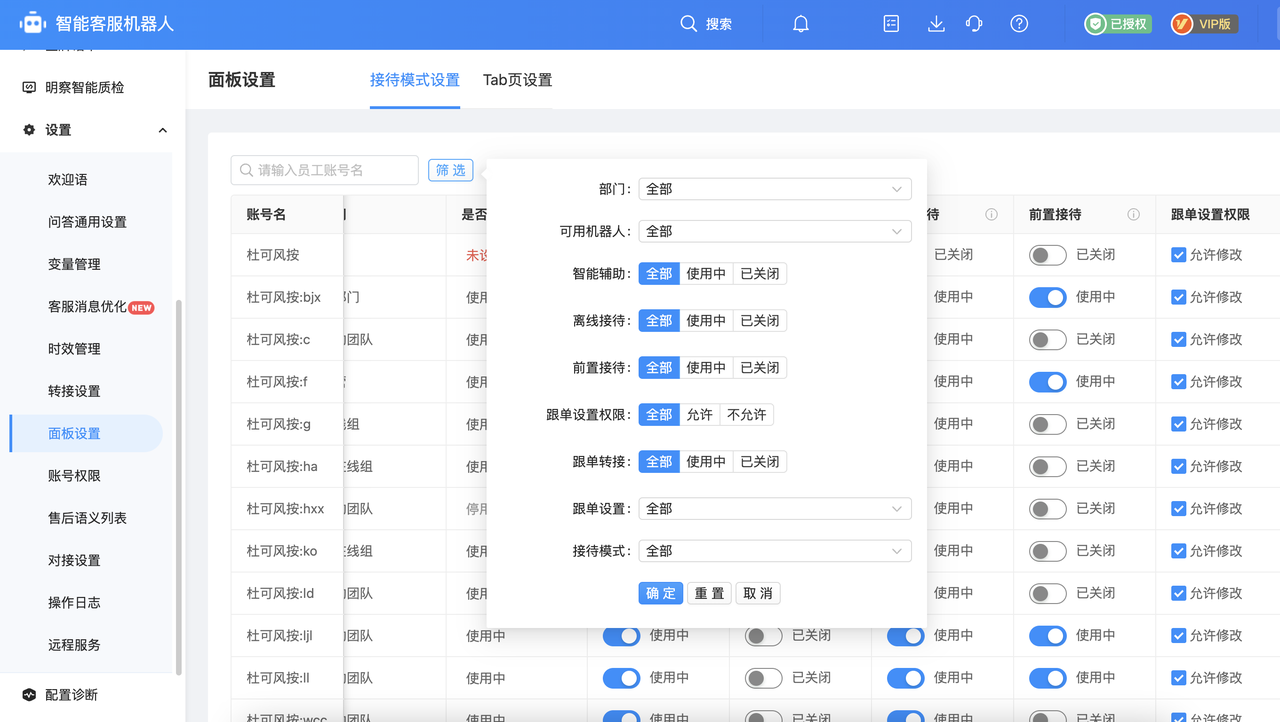This screenshot has height=722, width=1280.
Task: Click info icon beside the partially hidden 接待 header
Action: (991, 215)
